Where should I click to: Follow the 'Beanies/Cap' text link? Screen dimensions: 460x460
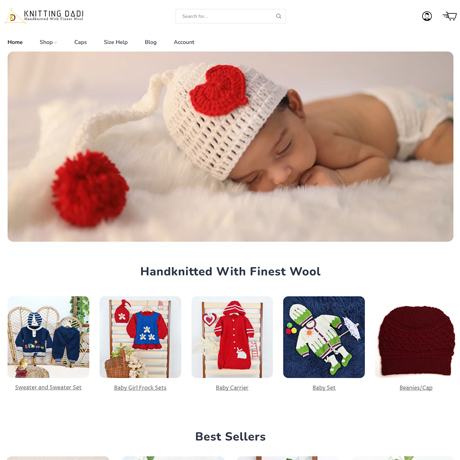tap(416, 388)
